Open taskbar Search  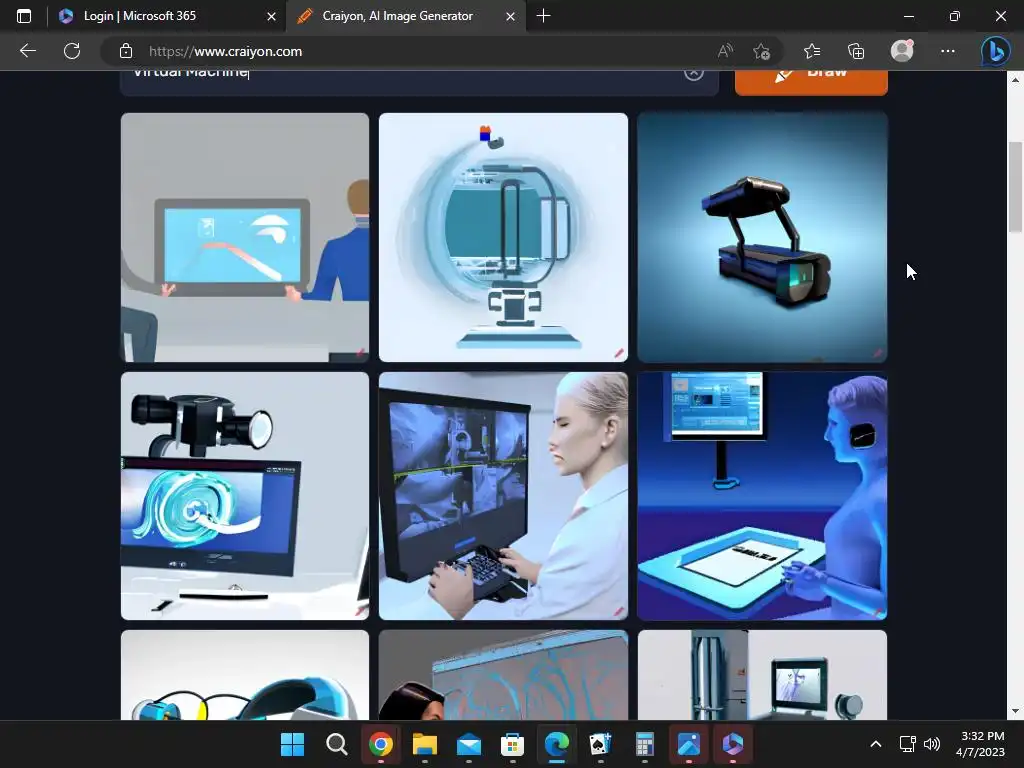[x=336, y=744]
